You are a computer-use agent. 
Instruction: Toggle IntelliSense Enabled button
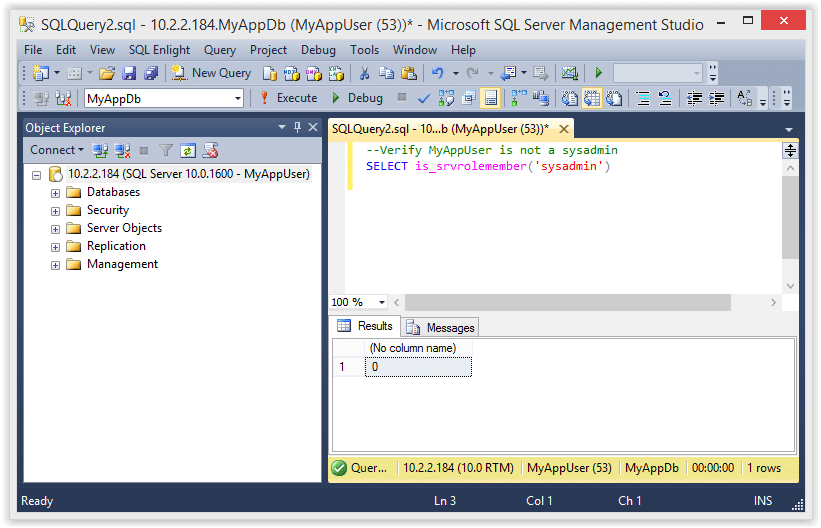491,98
